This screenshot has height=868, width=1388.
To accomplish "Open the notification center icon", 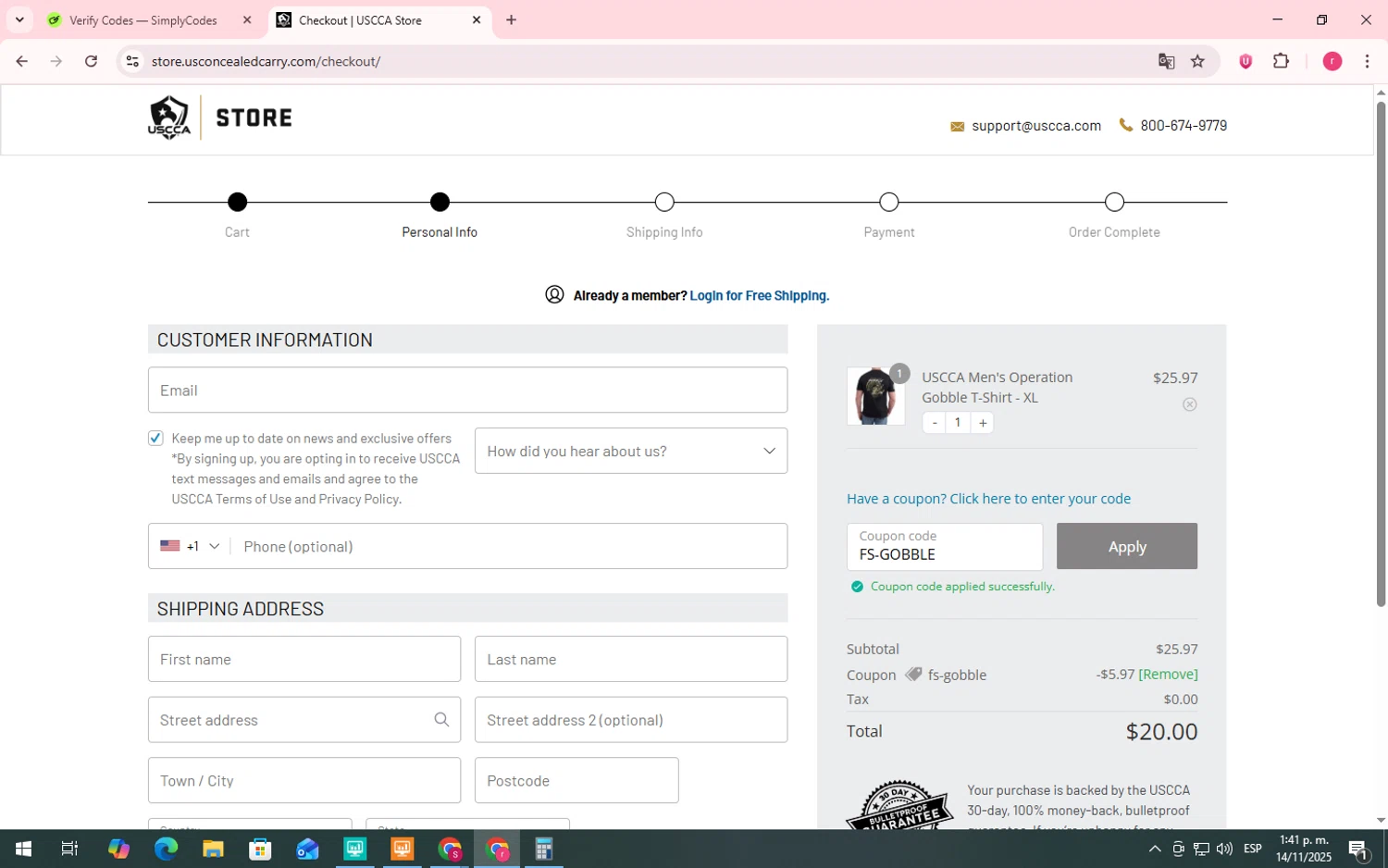I will pyautogui.click(x=1358, y=849).
